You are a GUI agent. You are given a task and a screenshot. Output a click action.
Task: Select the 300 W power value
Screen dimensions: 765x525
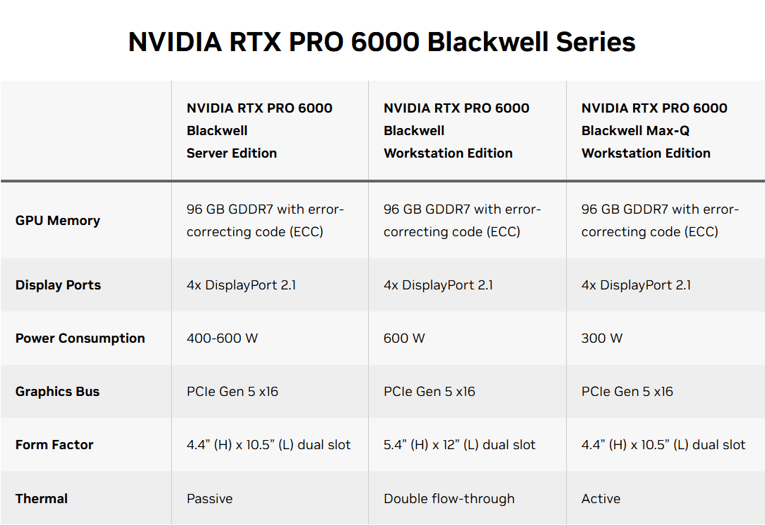point(602,338)
